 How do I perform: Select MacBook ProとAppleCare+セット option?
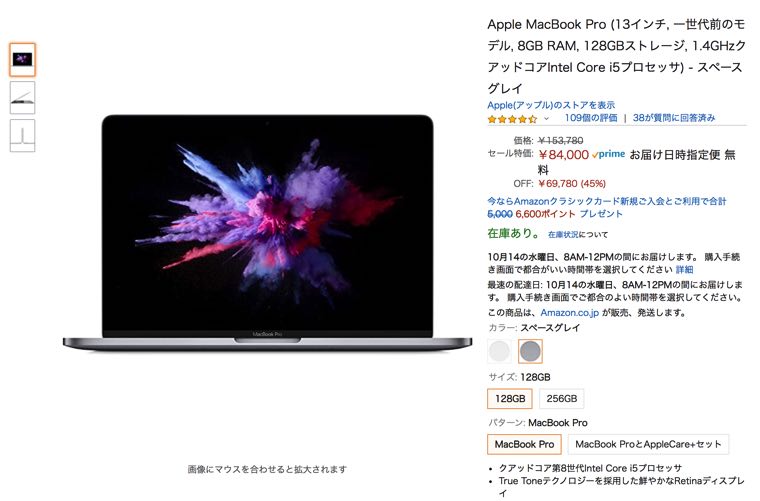(648, 444)
